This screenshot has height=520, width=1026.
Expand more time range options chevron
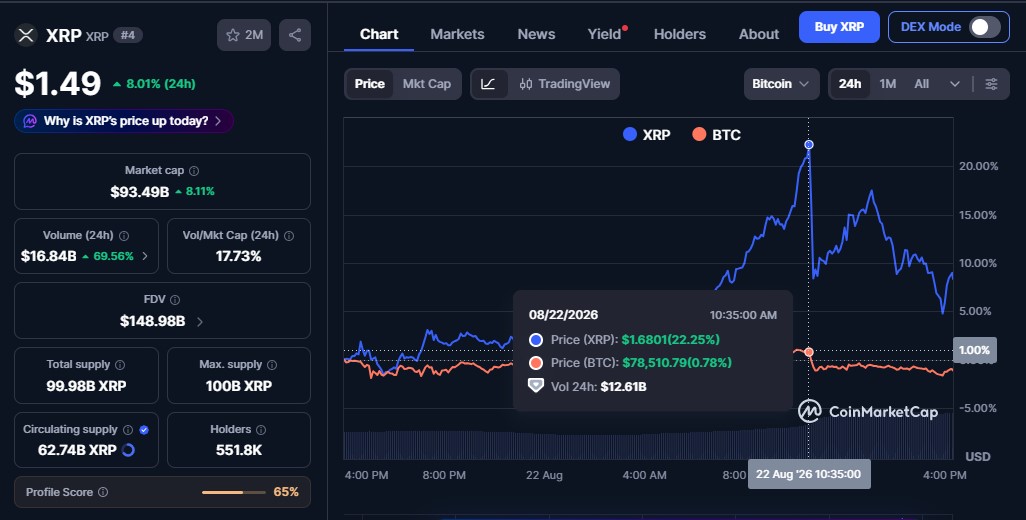pos(955,84)
